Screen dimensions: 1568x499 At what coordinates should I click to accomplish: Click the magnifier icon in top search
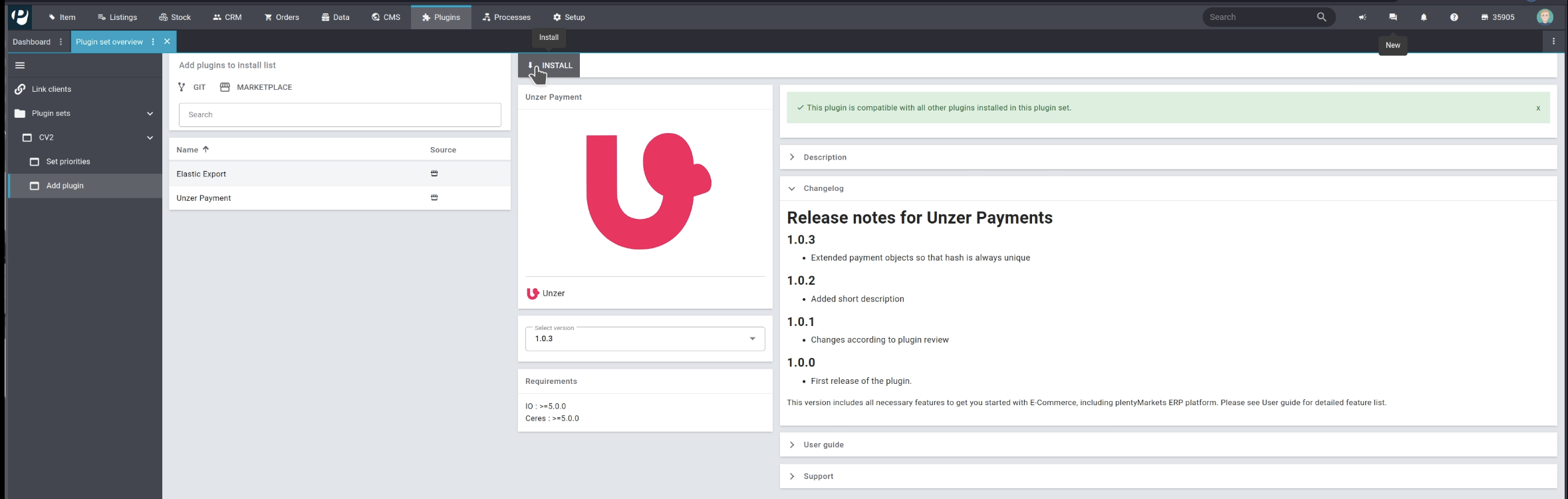pos(1321,17)
